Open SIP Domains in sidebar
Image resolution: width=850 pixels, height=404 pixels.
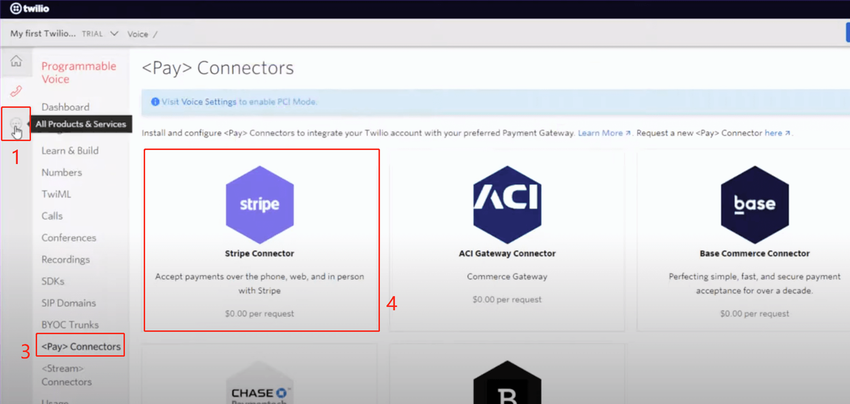[68, 303]
